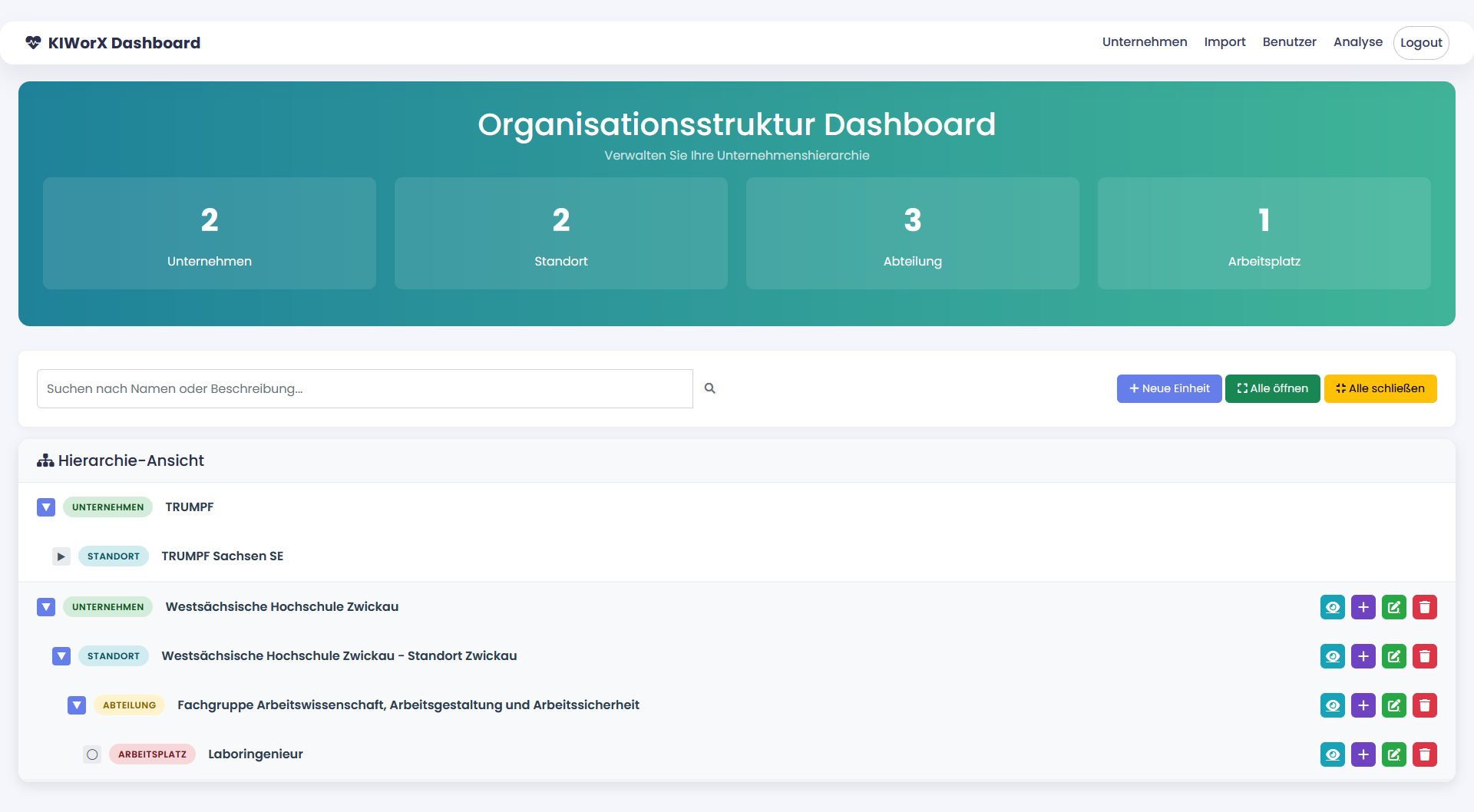Expand the TRUMPF Sachsen SE location
1474x812 pixels.
61,556
